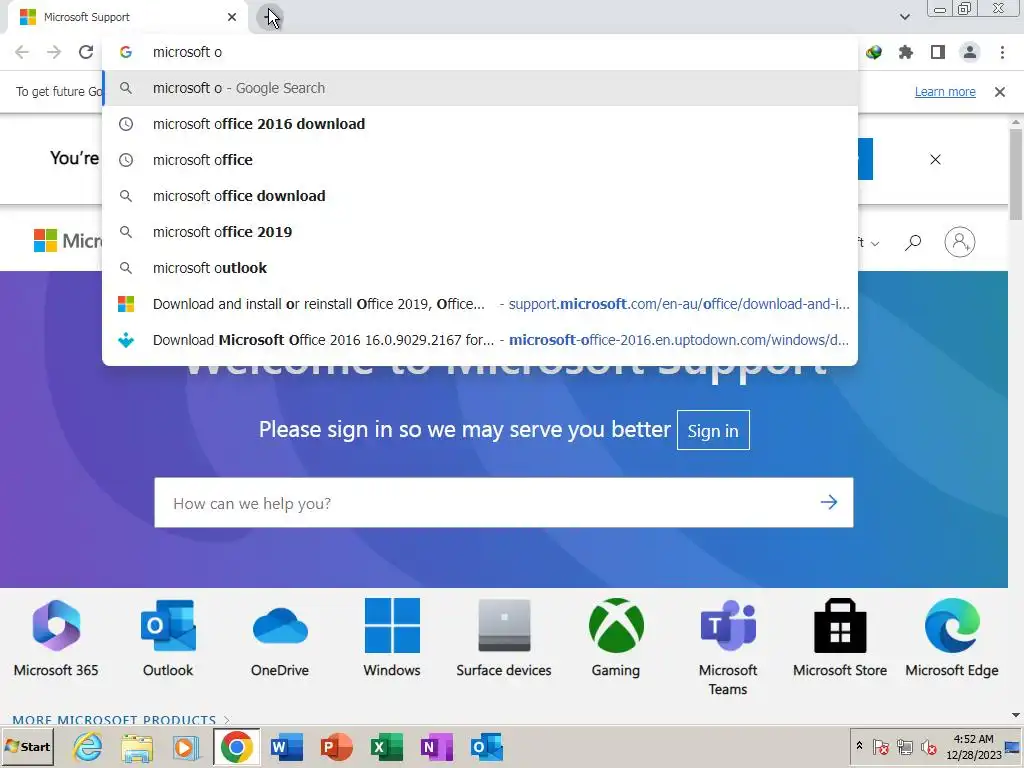
Task: Select the 'microsoft office' history suggestion
Action: [x=480, y=160]
